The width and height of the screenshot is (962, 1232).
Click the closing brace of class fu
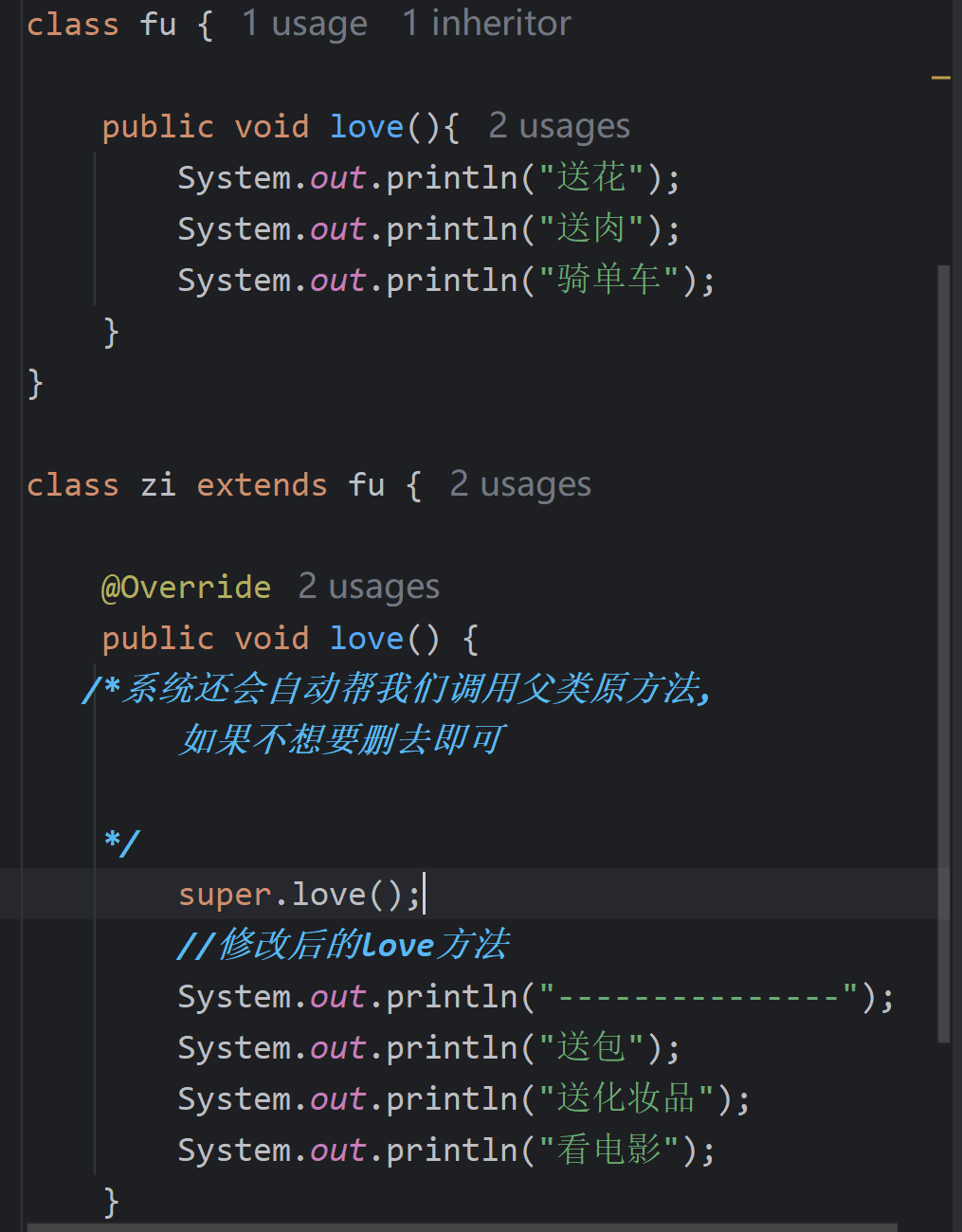pos(35,383)
